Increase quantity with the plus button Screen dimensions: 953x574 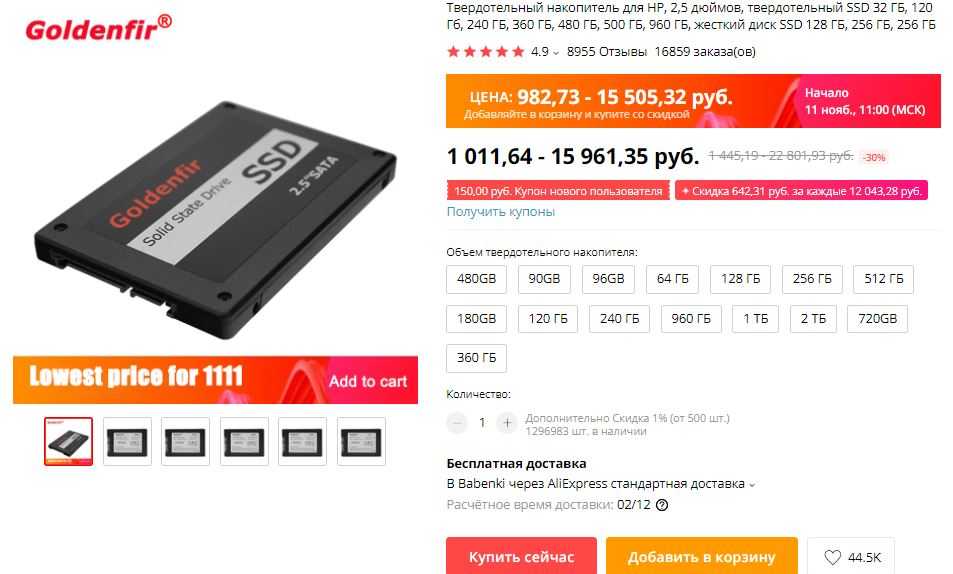point(507,423)
